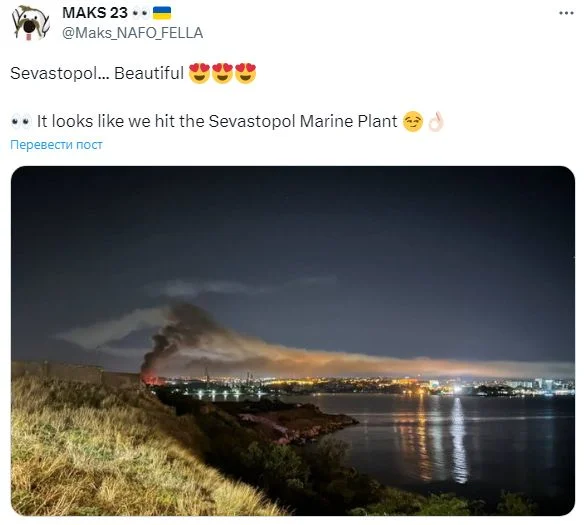This screenshot has height=525, width=587.
Task: Click the first heart-eyes emoji
Action: click(x=200, y=73)
